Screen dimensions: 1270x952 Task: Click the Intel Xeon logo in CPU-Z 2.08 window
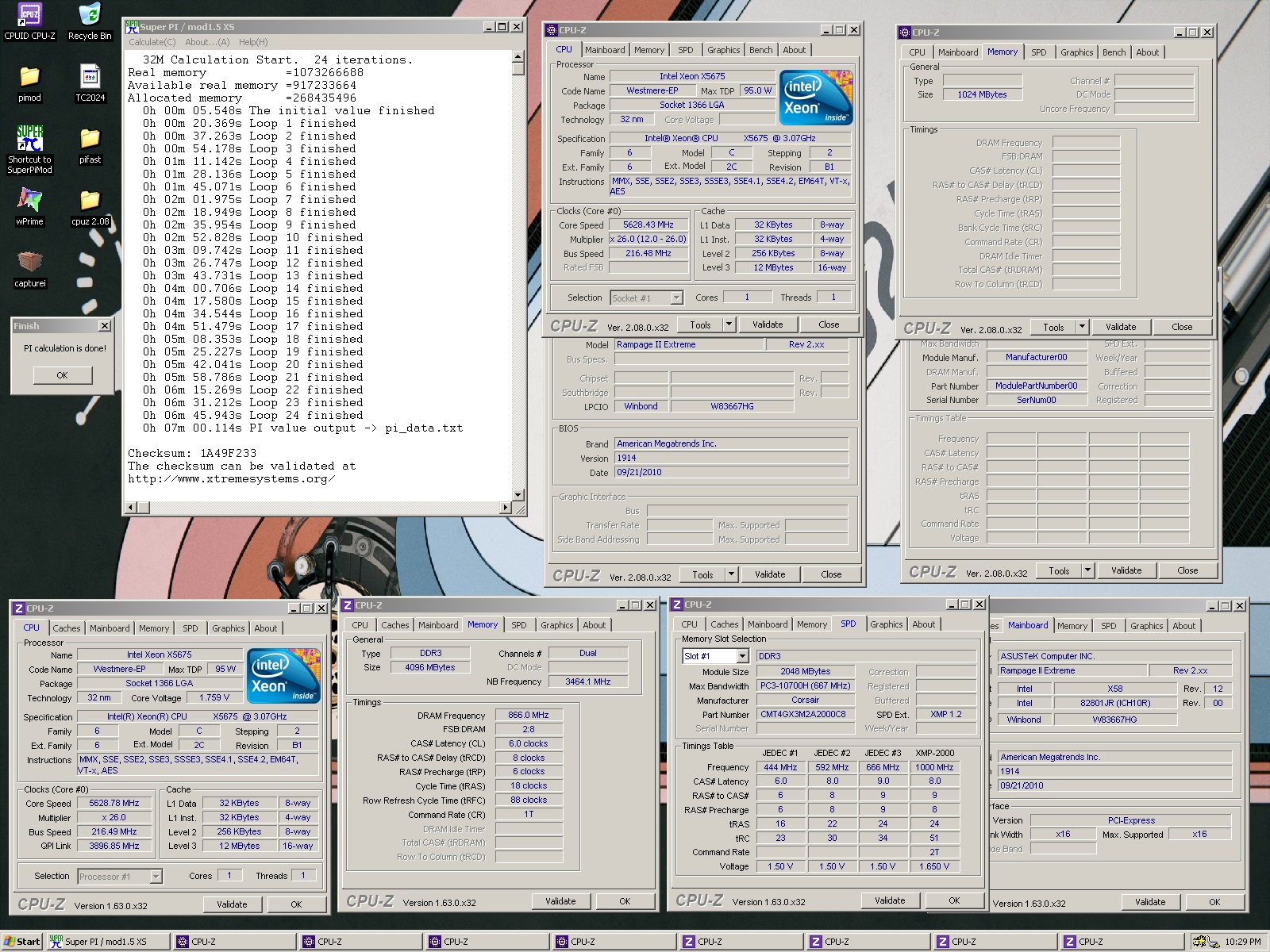815,98
